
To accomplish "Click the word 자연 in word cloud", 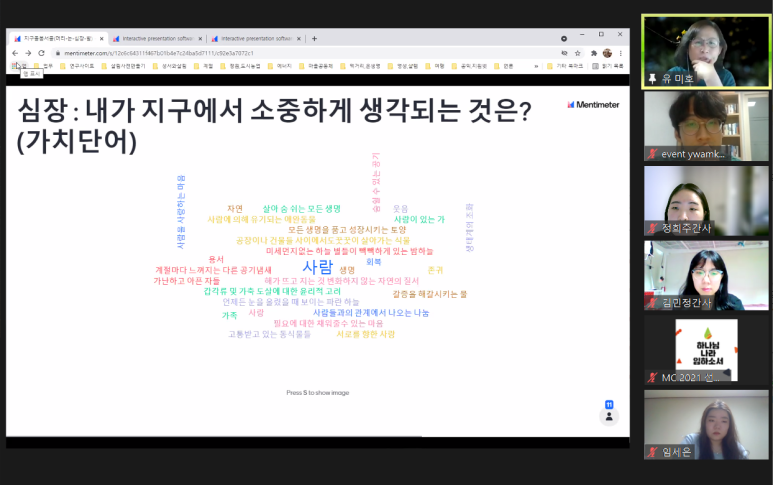I will (235, 209).
